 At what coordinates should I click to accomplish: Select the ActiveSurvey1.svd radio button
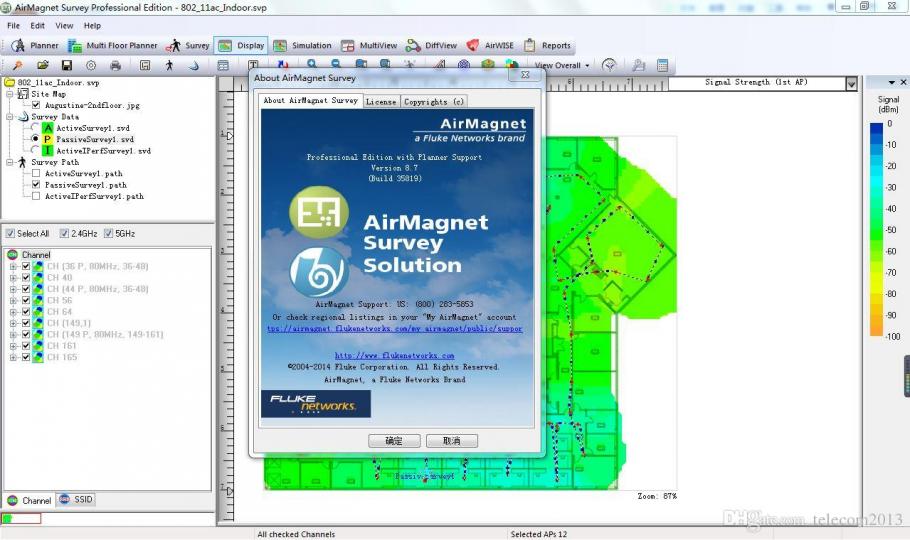point(35,128)
